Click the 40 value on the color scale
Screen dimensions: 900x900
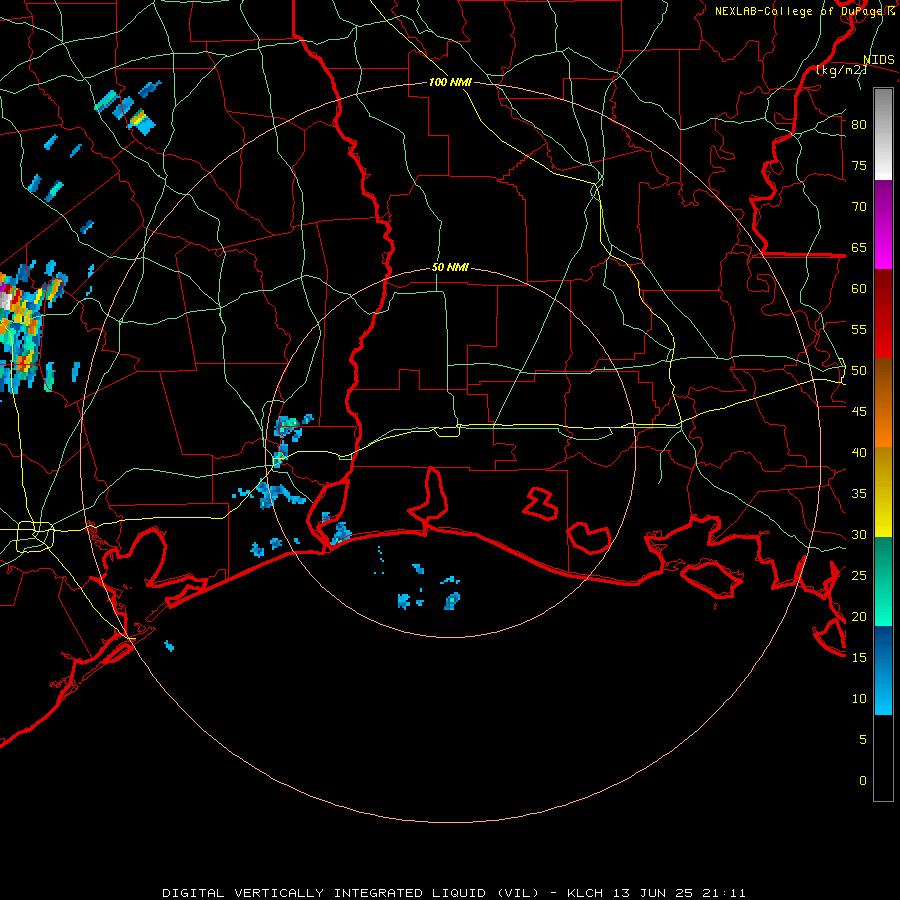(859, 453)
